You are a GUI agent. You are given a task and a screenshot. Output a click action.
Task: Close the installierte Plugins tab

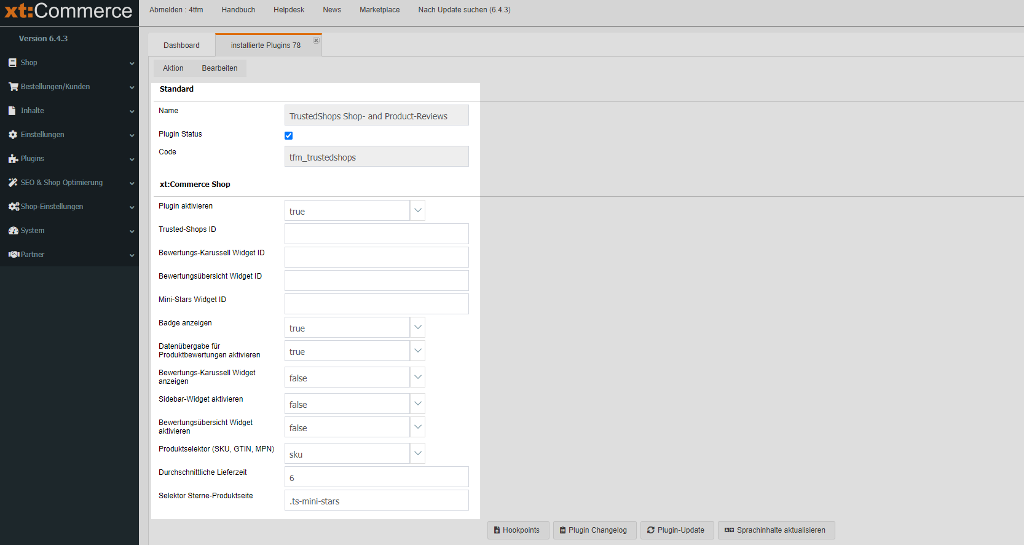tap(316, 41)
